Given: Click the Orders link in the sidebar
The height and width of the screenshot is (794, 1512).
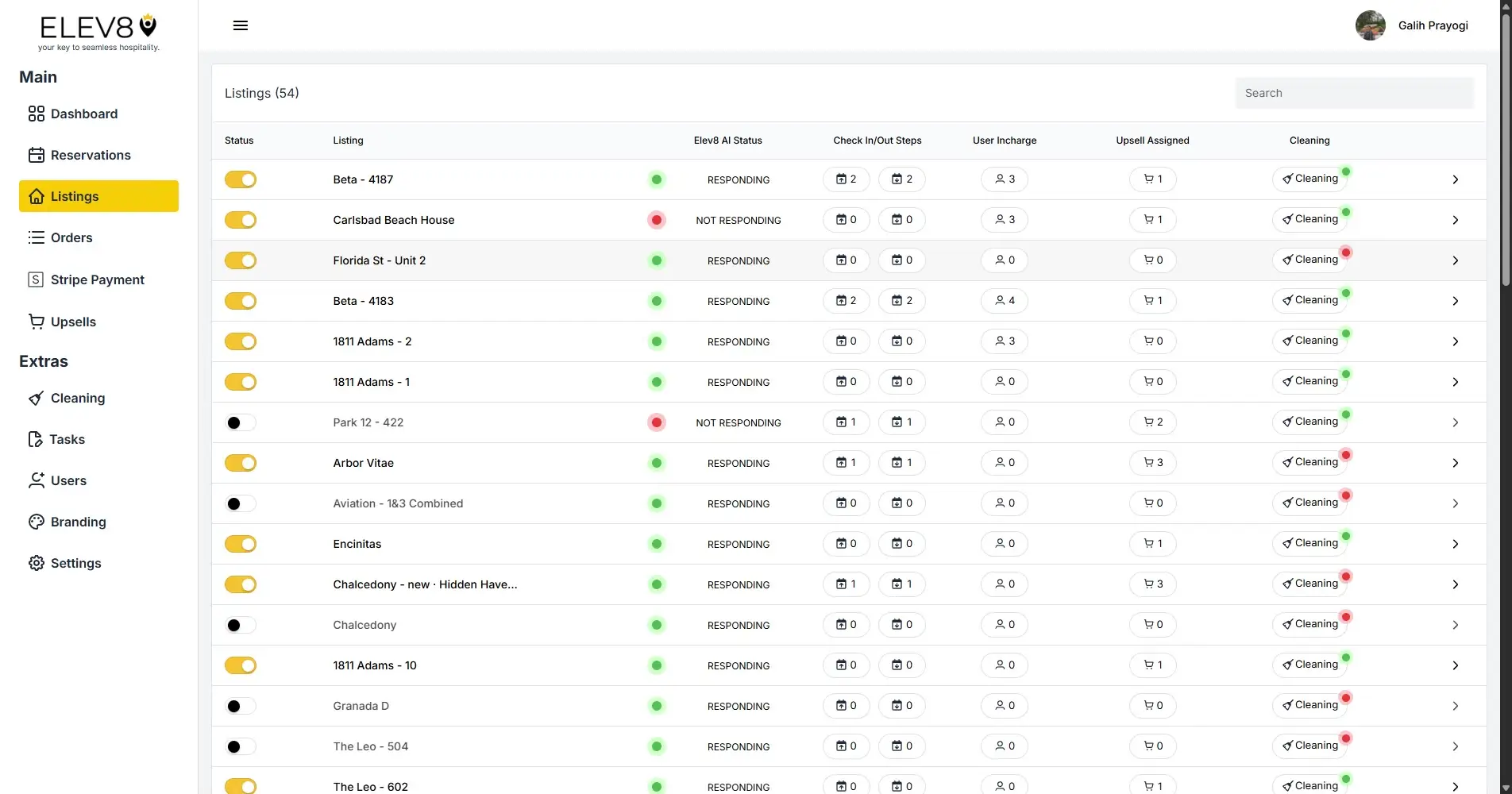Looking at the screenshot, I should (70, 237).
